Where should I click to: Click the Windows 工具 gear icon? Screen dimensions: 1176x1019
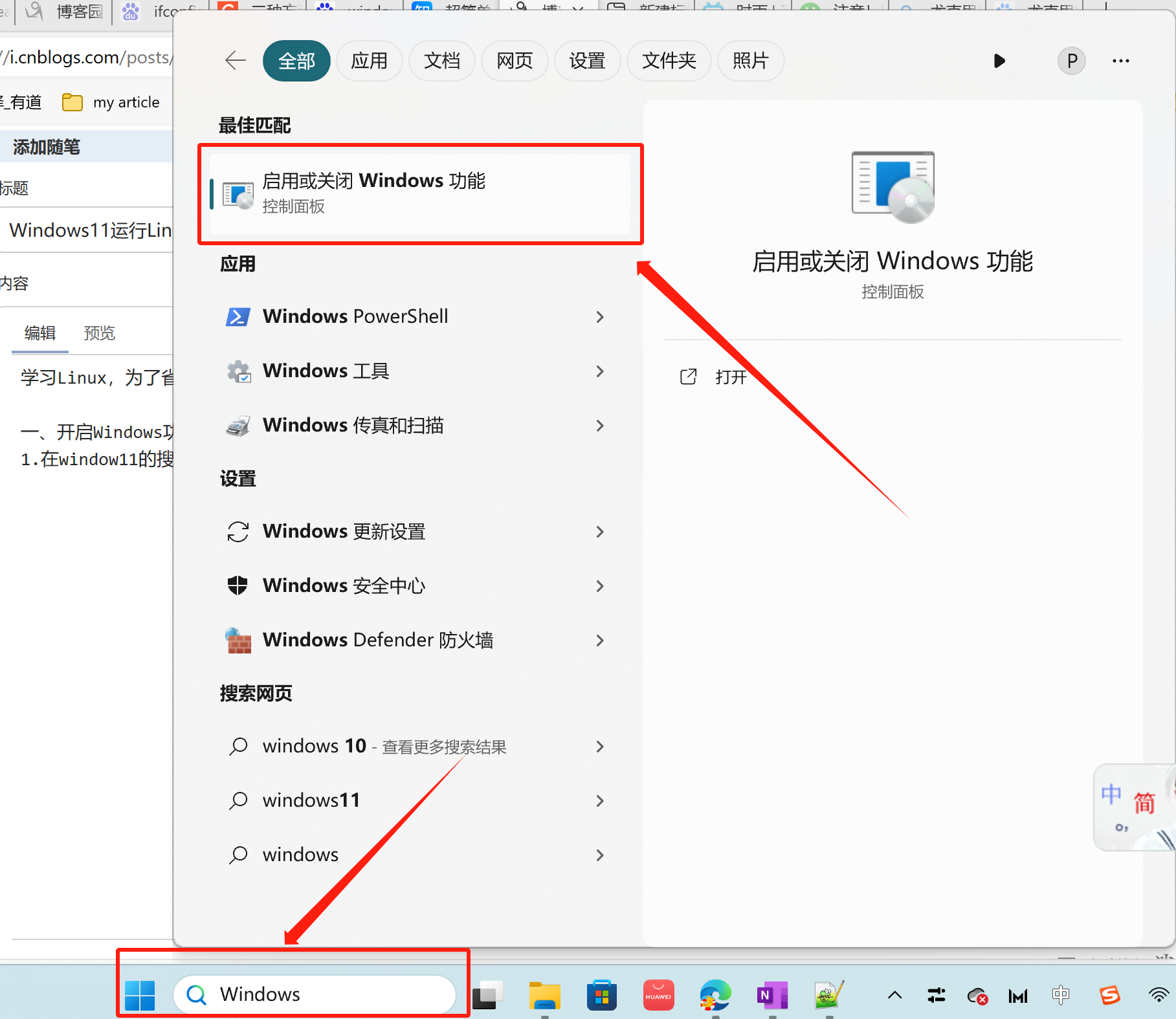coord(238,371)
